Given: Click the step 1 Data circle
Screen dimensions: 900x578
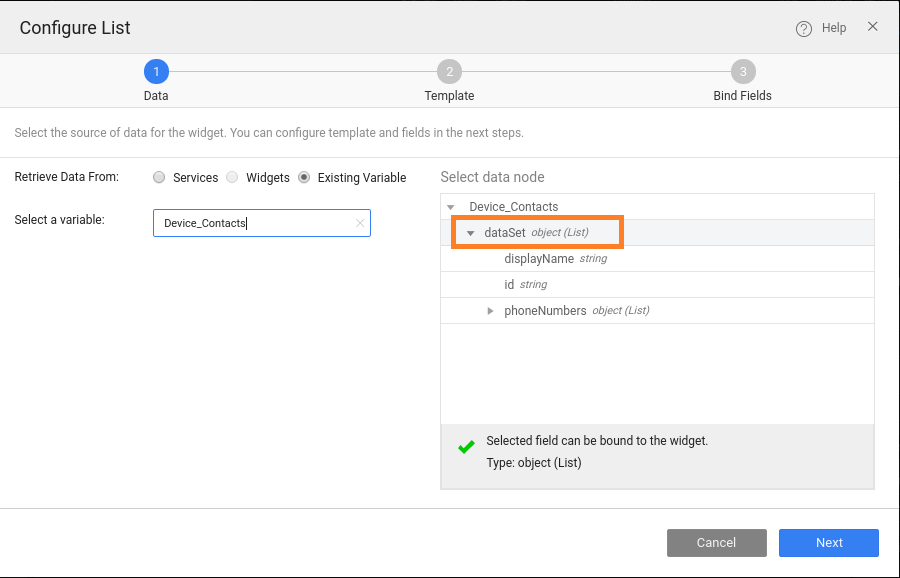Looking at the screenshot, I should [156, 71].
